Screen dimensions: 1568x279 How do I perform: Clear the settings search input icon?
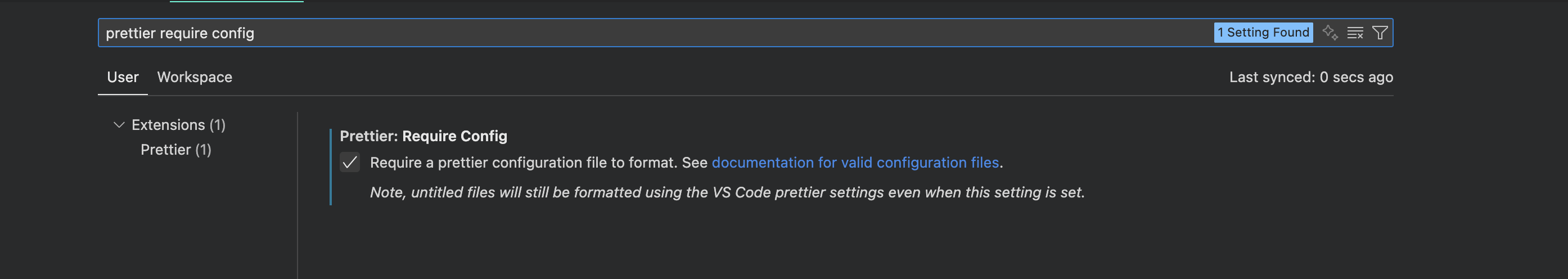pyautogui.click(x=1355, y=32)
